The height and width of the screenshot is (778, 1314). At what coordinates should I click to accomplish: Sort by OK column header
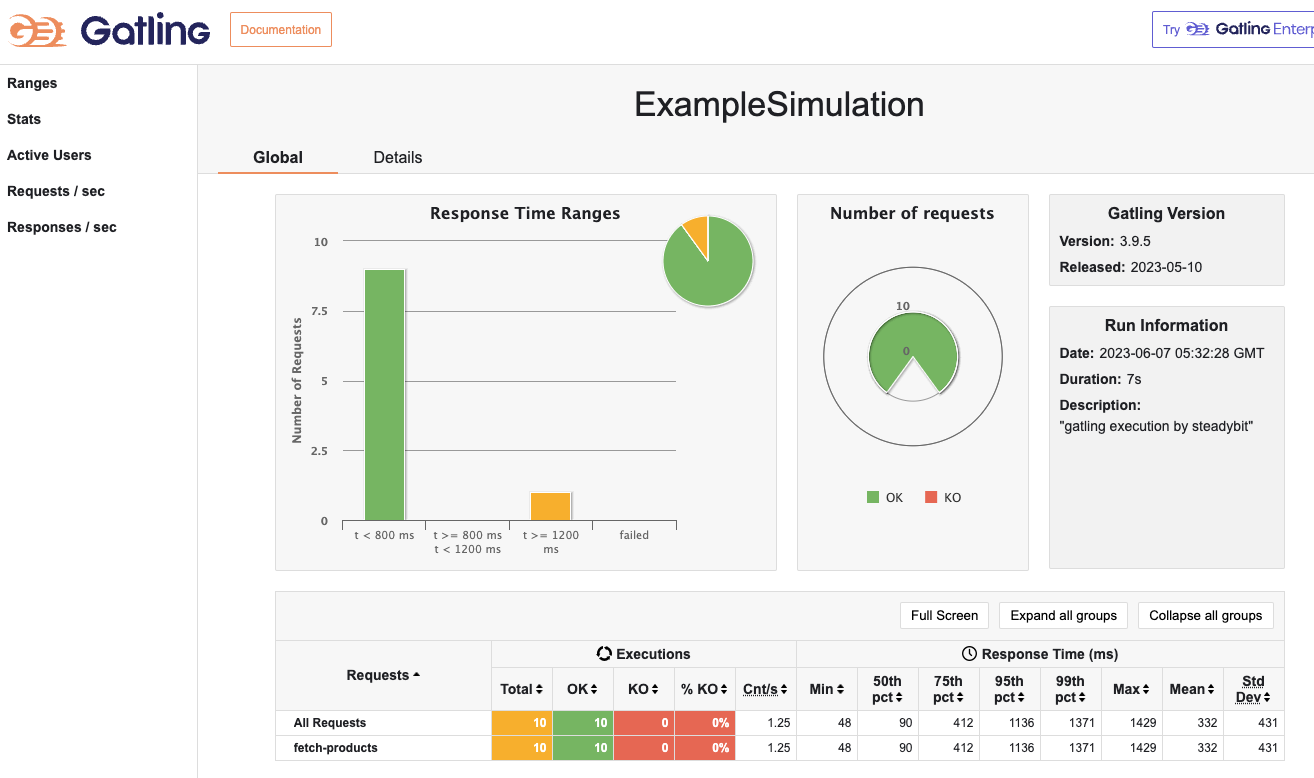coord(582,689)
